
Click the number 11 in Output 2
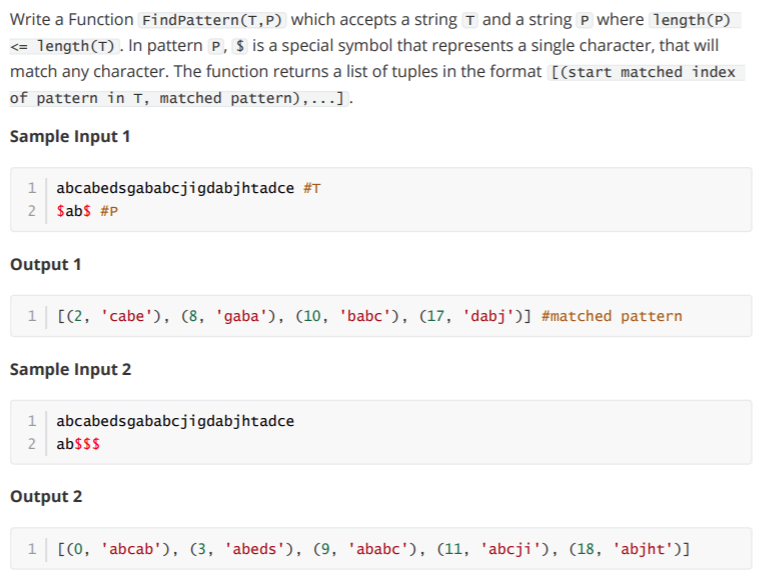point(453,549)
